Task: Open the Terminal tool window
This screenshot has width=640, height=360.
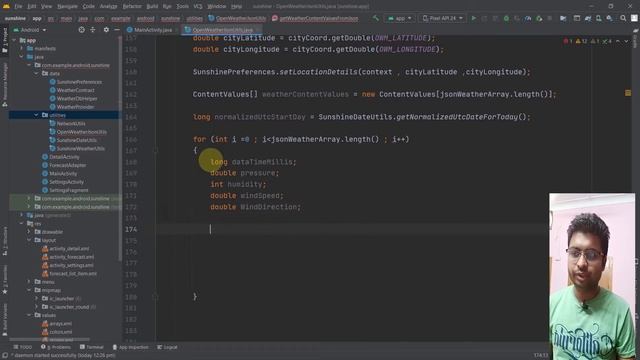Action: click(92, 347)
